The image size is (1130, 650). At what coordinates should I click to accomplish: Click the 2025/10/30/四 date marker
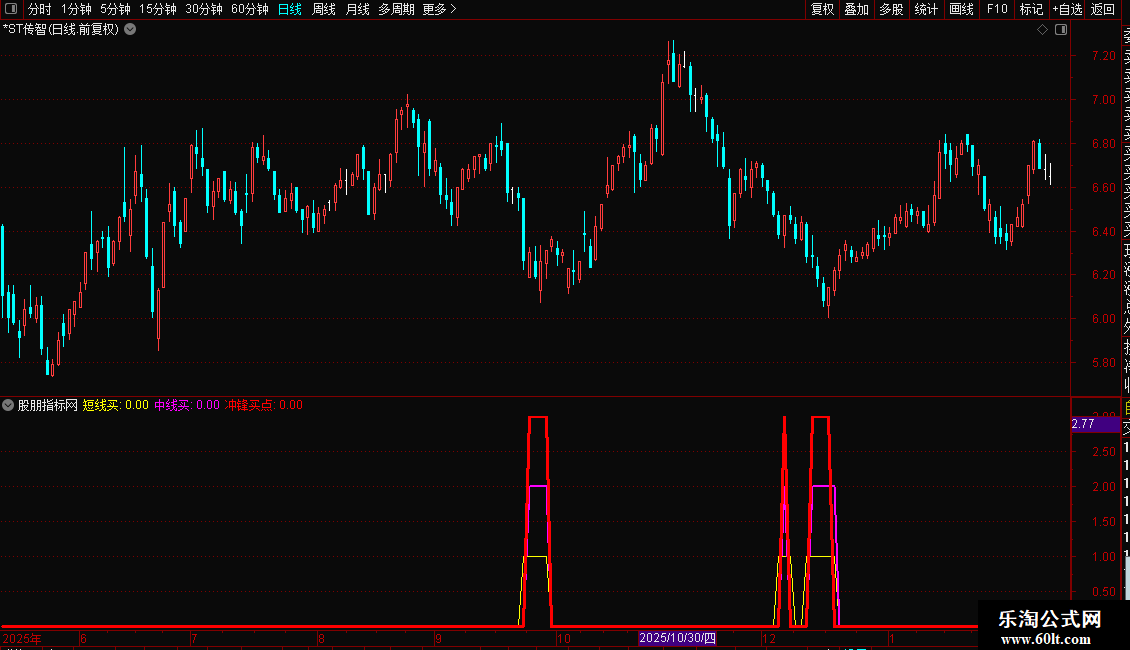click(677, 638)
